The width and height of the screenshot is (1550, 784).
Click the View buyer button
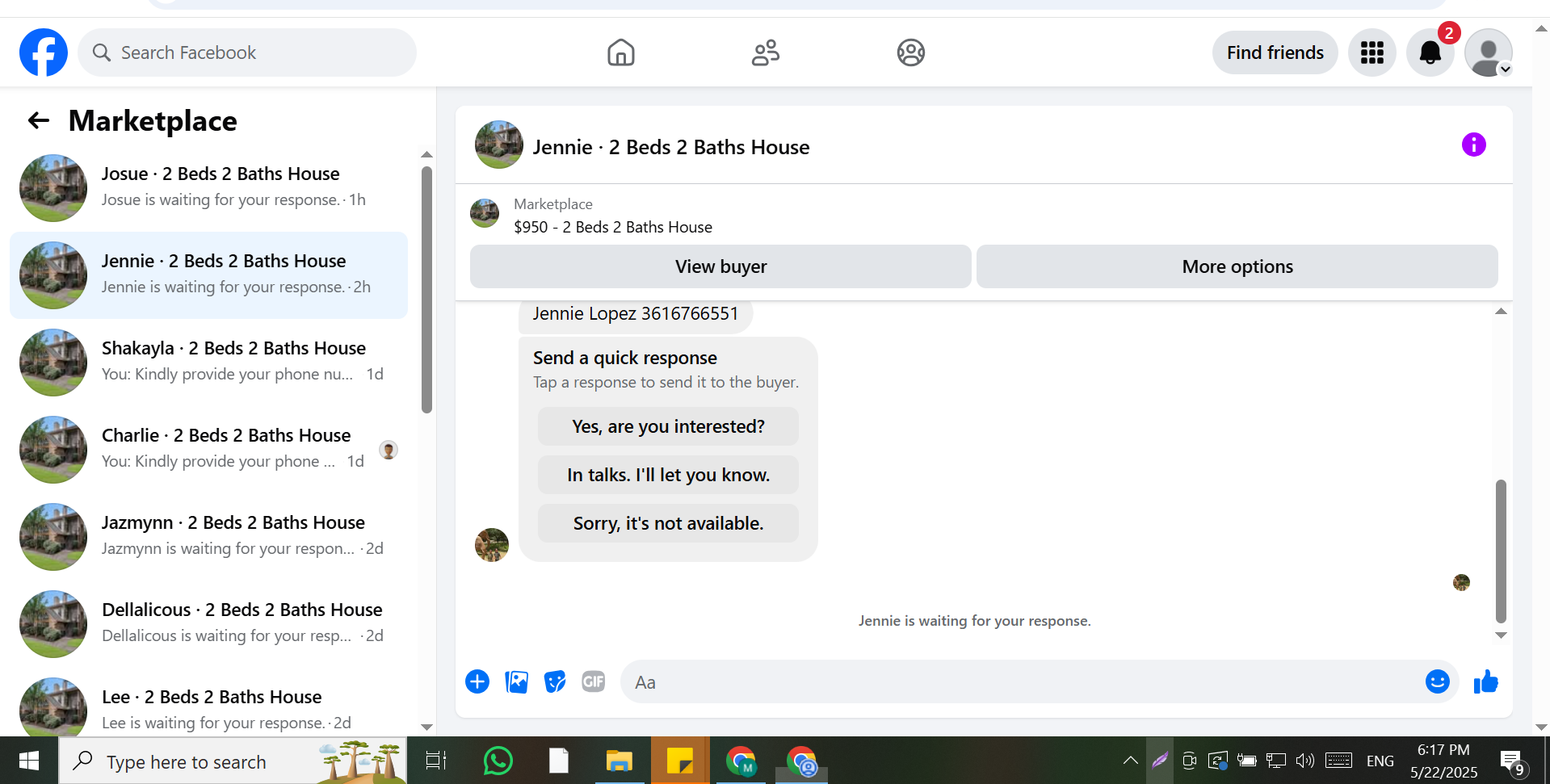[x=720, y=266]
